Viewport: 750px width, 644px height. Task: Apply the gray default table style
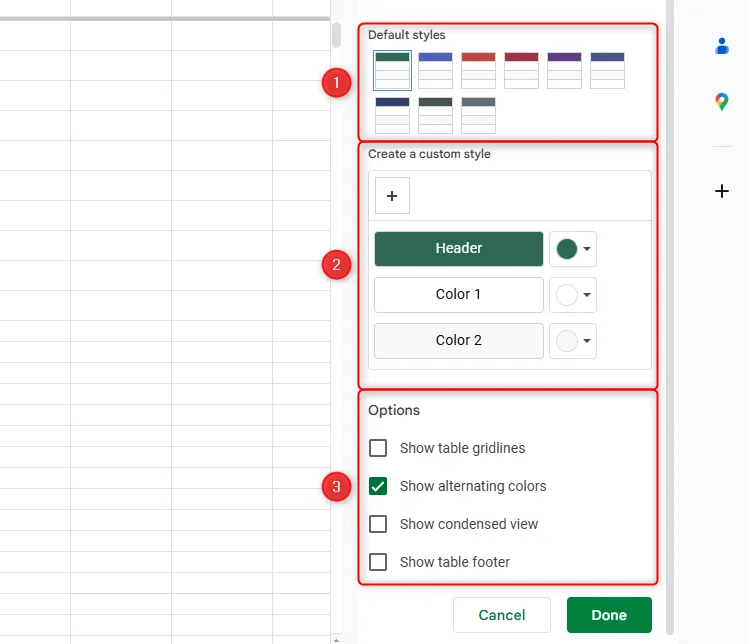tap(478, 115)
